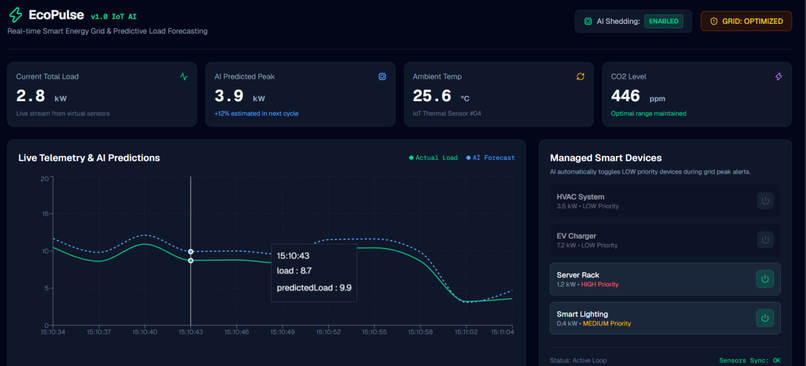Screen dimensions: 806x366
Task: Click the chip icon on AI Predicted Peak card
Action: click(x=382, y=77)
